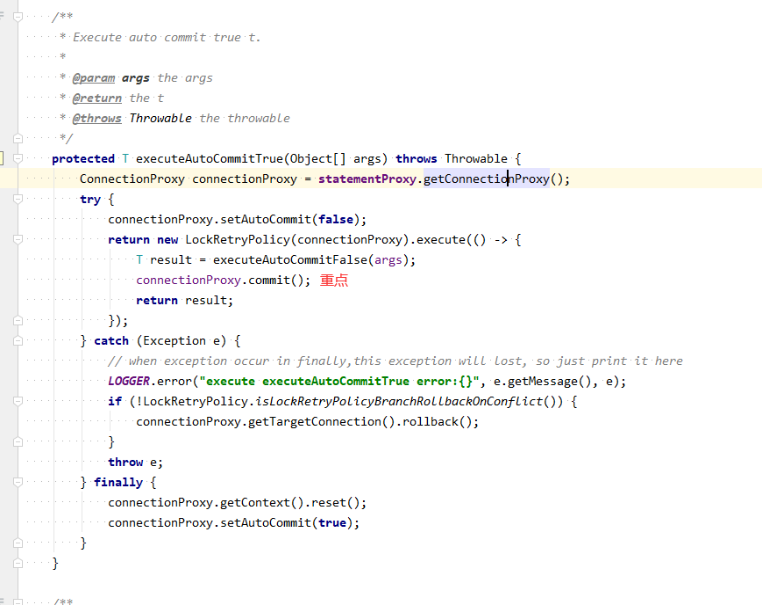Click the executeAutoCommitTrue method name in its declaration

[209, 159]
